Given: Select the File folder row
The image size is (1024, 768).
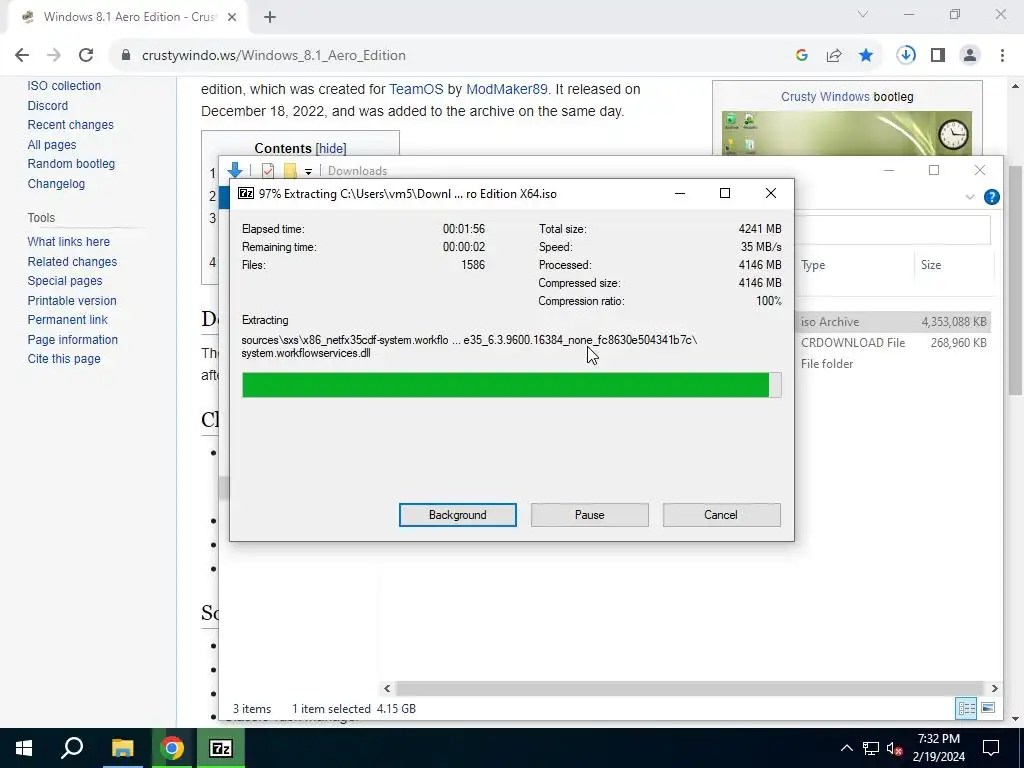Looking at the screenshot, I should click(x=893, y=364).
